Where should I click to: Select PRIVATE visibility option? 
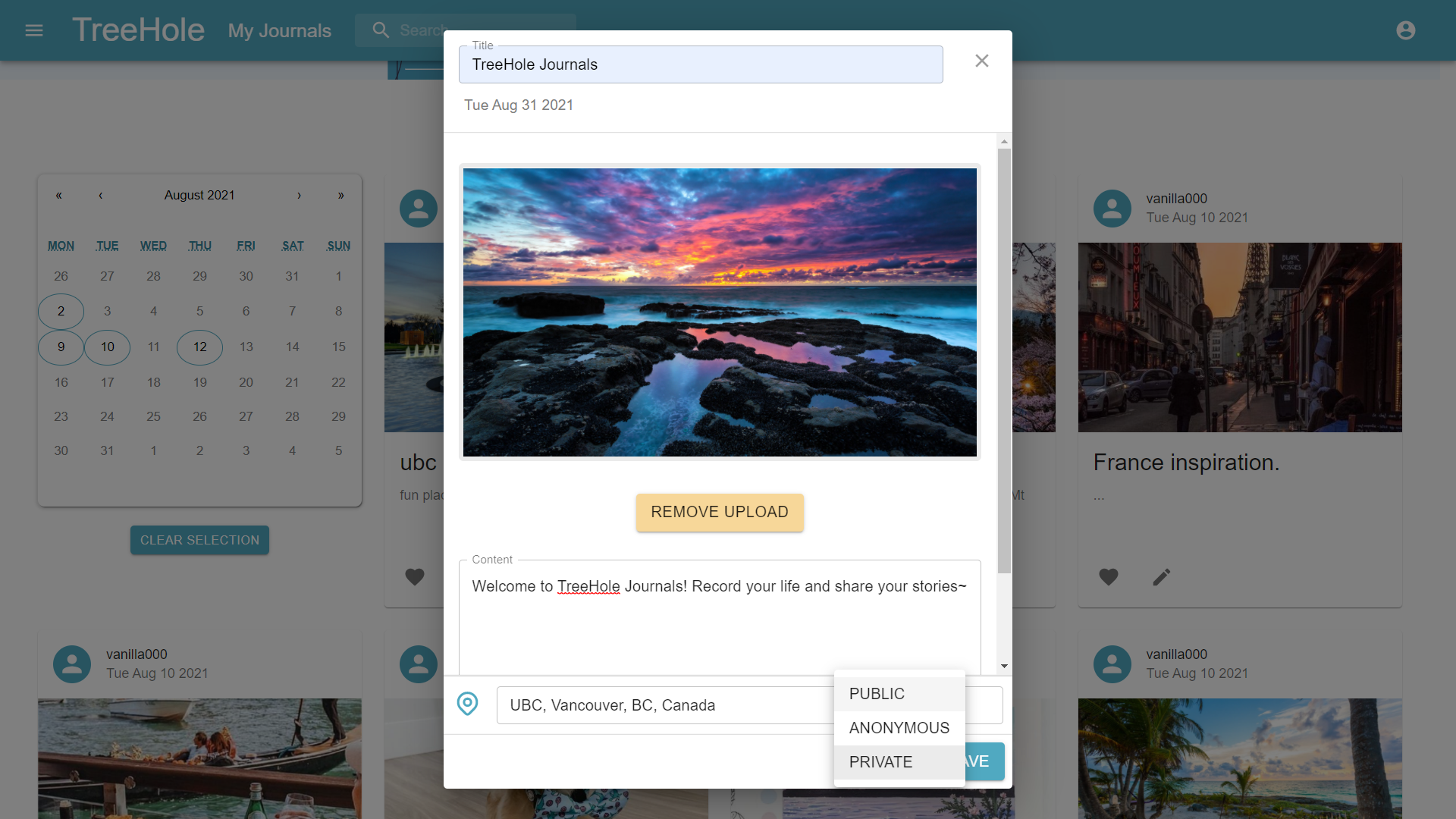click(880, 762)
